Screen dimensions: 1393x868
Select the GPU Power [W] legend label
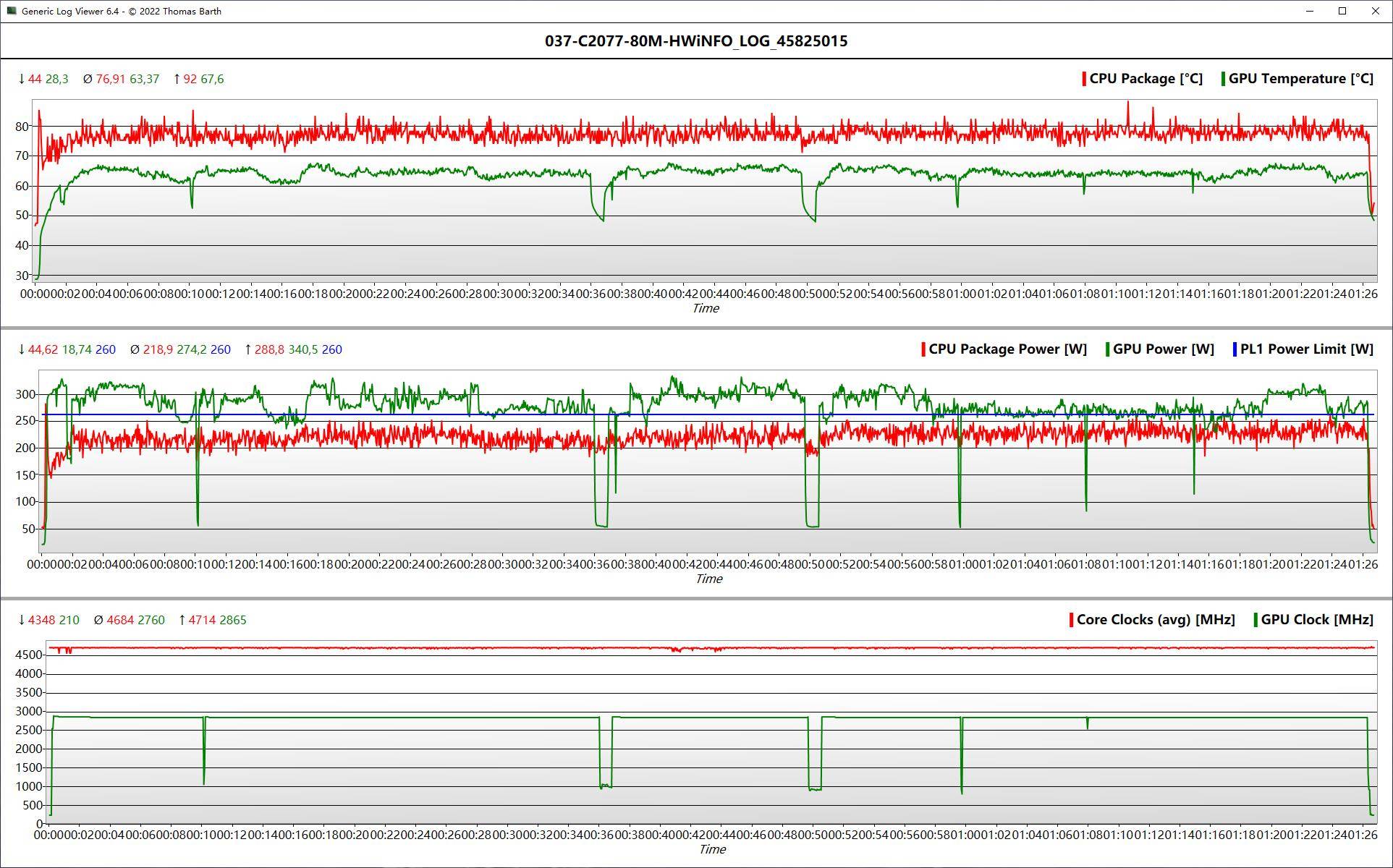click(x=1163, y=349)
